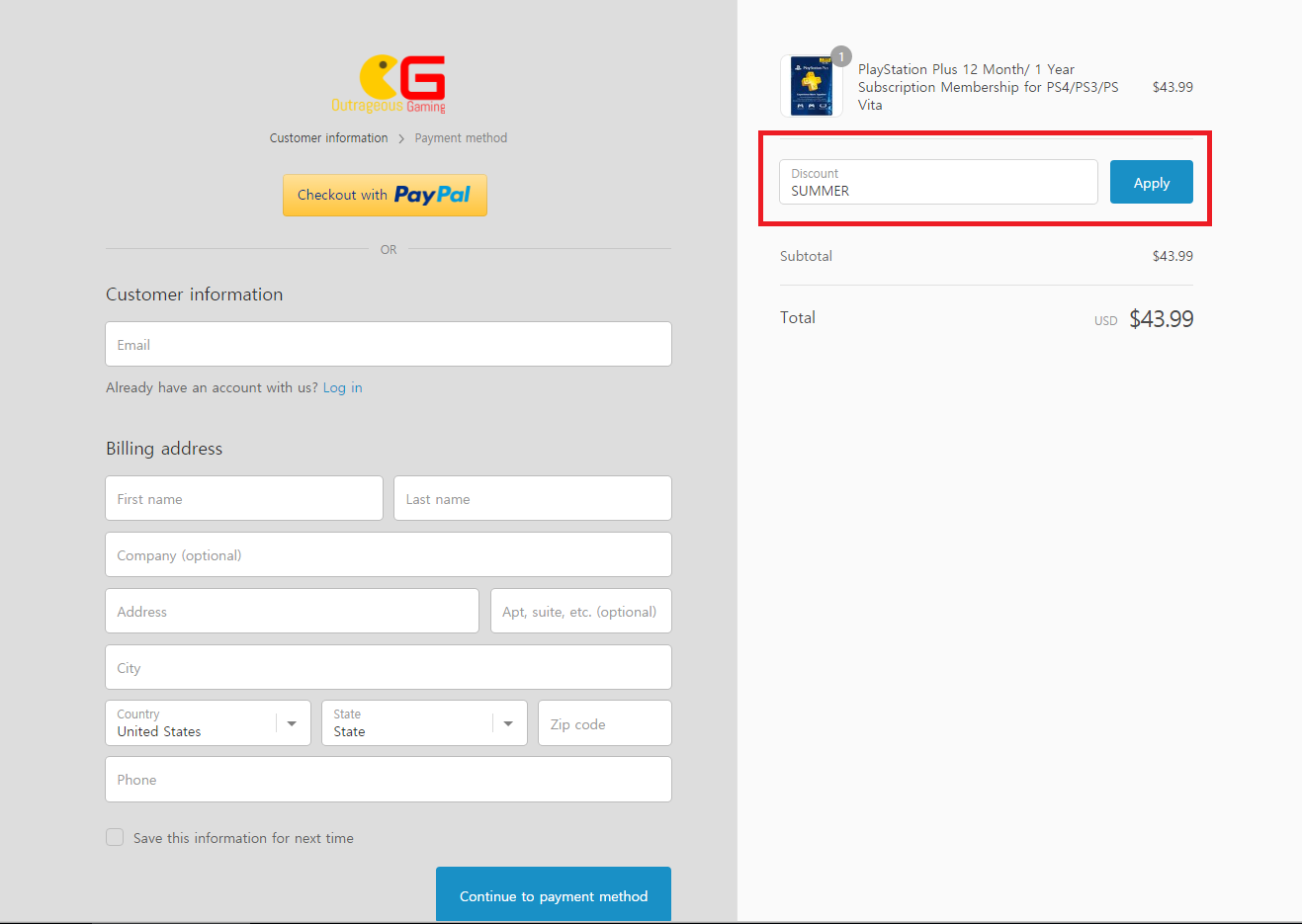Viewport: 1302px width, 924px height.
Task: Click the Apt, suite, etc. field
Action: pyautogui.click(x=581, y=612)
